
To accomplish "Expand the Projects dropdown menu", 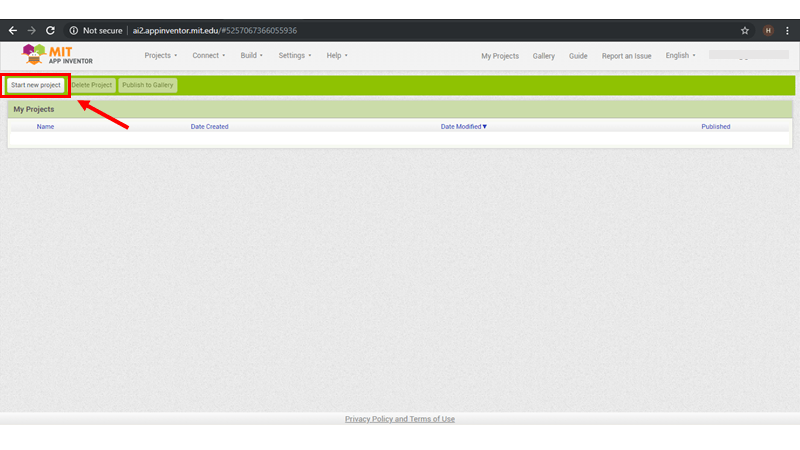I will coord(160,56).
